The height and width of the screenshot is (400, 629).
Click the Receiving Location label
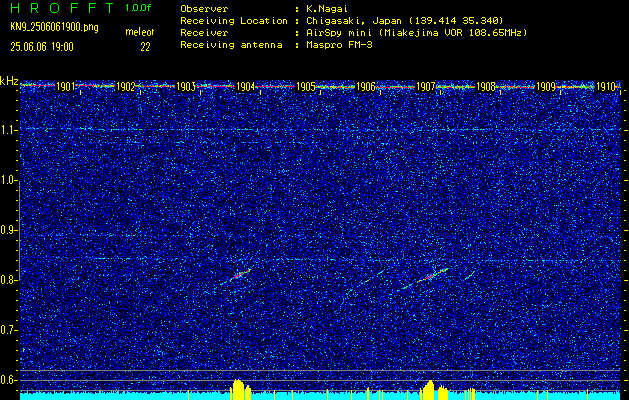pyautogui.click(x=234, y=20)
